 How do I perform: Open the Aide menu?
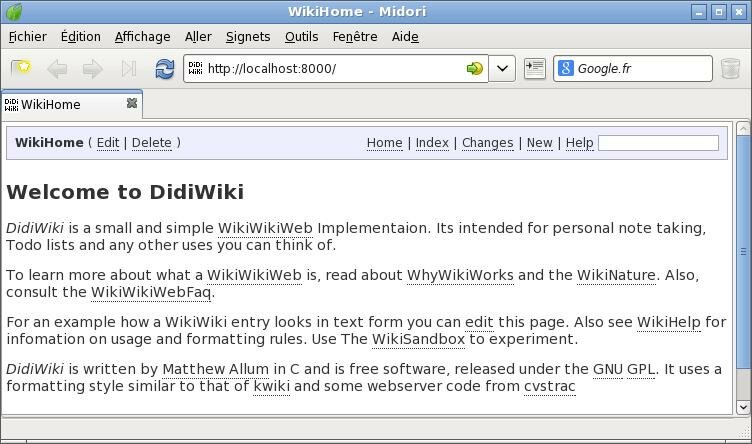click(x=405, y=37)
